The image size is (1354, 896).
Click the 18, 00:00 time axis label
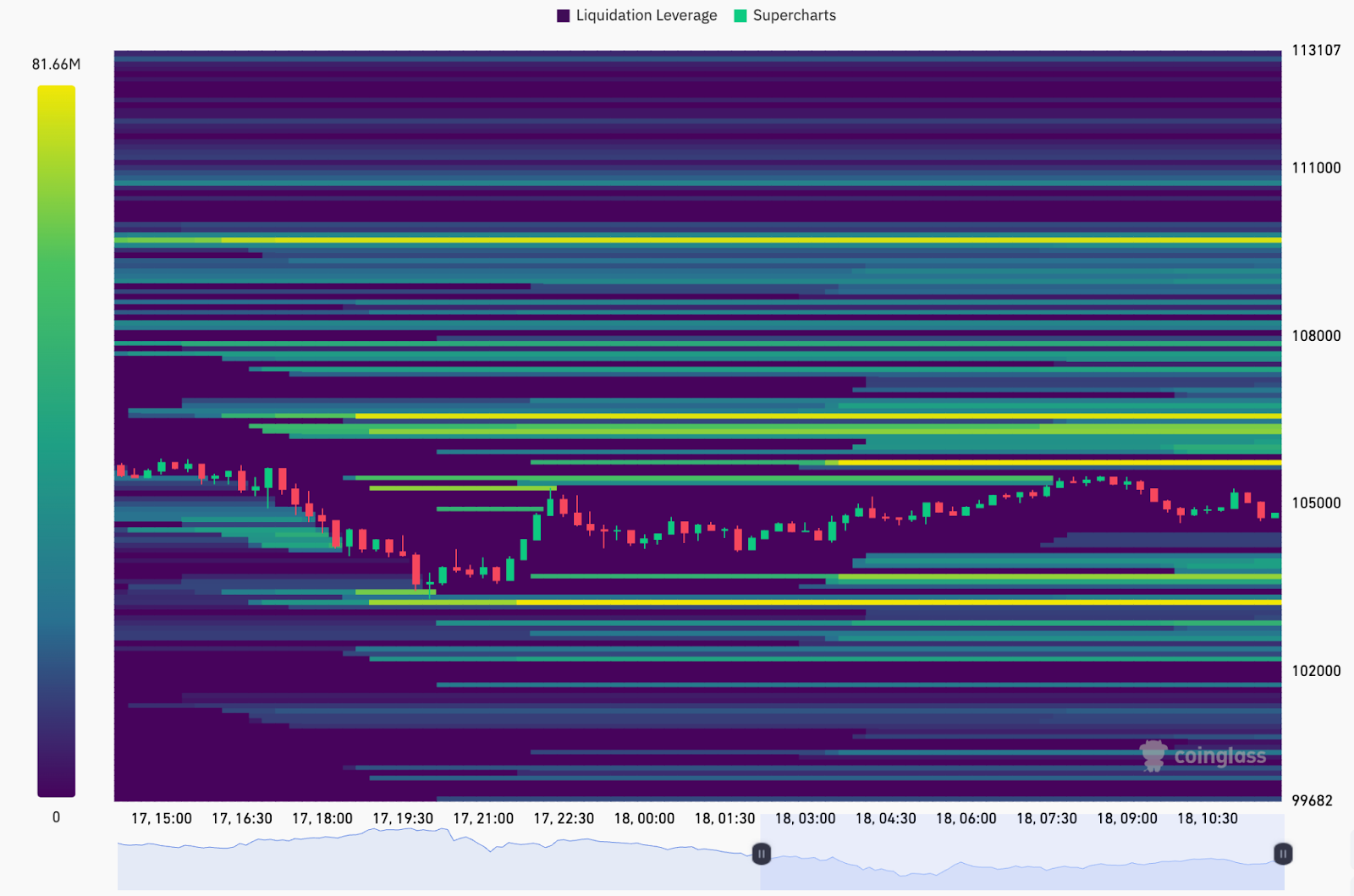click(644, 819)
